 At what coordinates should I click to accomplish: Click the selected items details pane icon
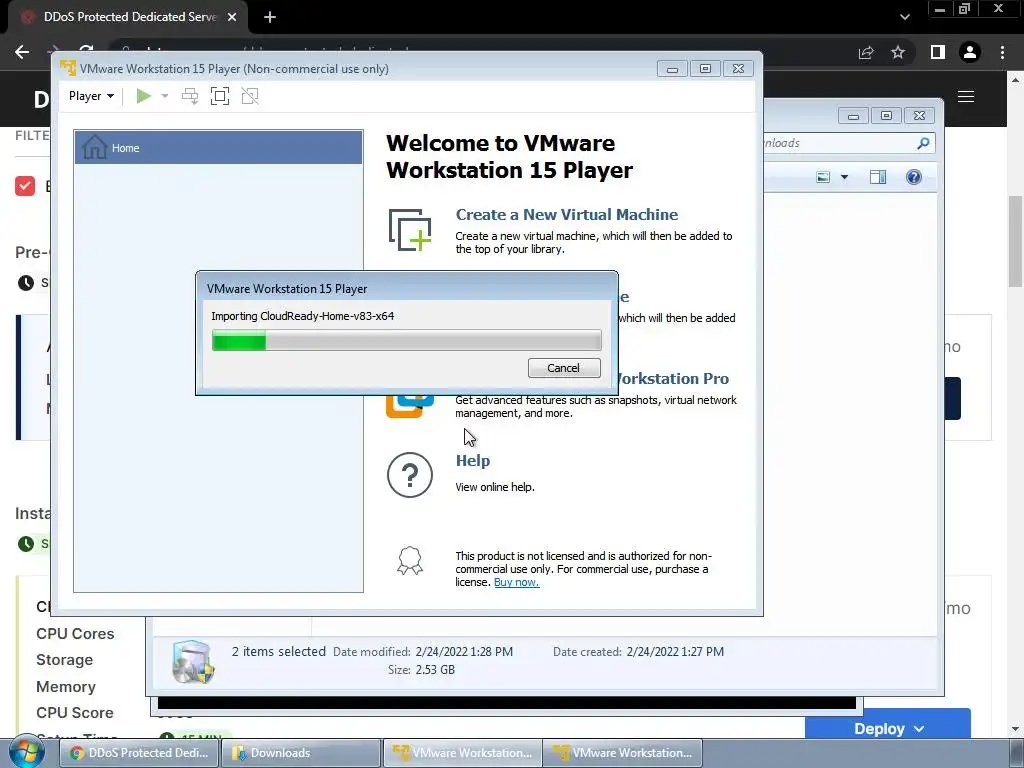193,661
